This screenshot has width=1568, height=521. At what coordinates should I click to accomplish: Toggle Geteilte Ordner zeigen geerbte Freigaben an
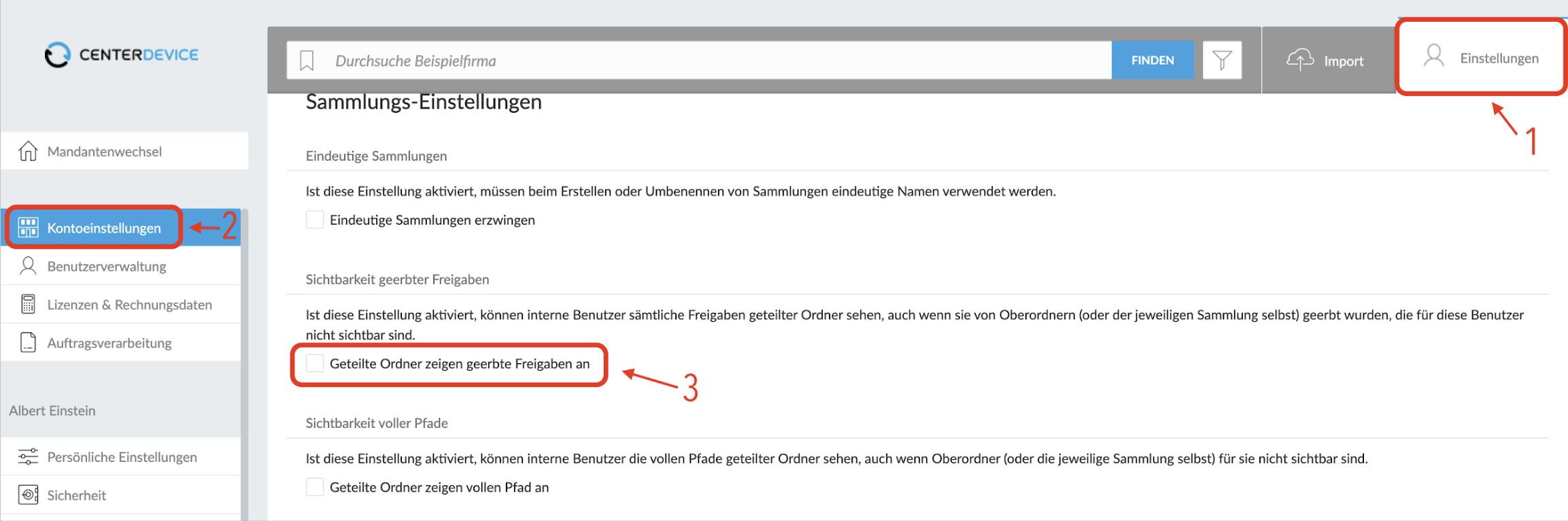315,363
